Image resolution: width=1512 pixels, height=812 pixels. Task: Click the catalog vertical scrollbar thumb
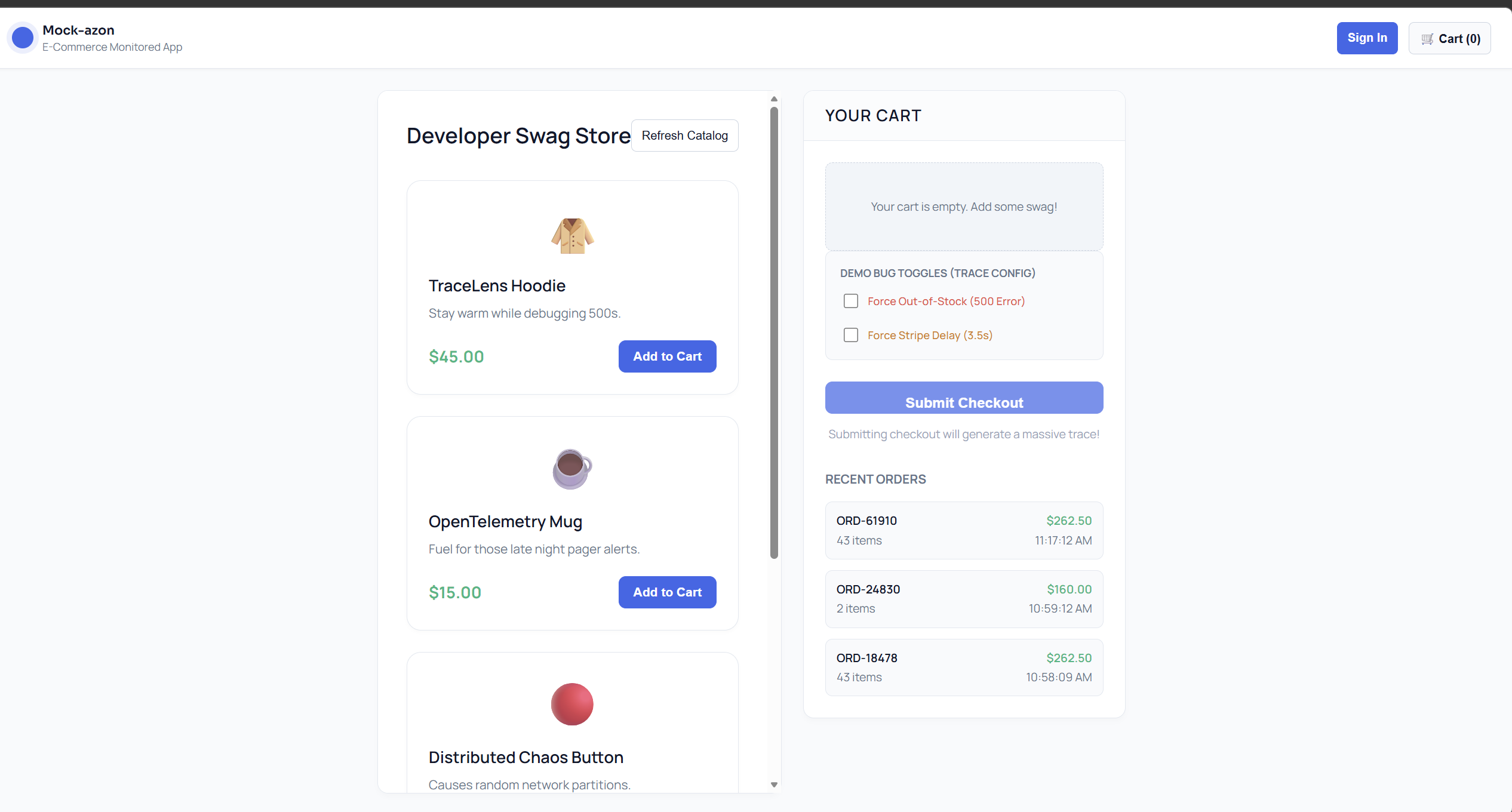[x=774, y=332]
